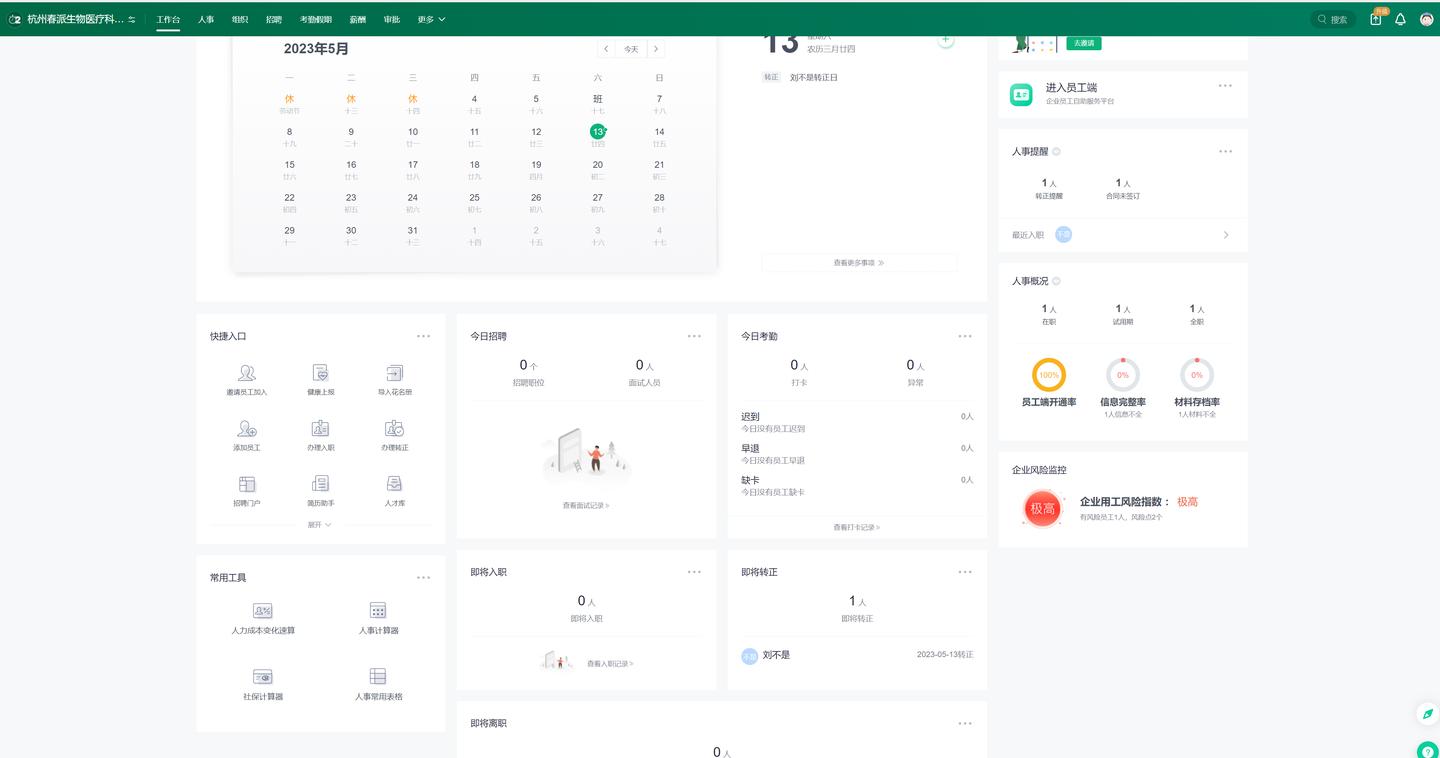Click the search box in the top bar
The width and height of the screenshot is (1440, 758).
pyautogui.click(x=1333, y=19)
